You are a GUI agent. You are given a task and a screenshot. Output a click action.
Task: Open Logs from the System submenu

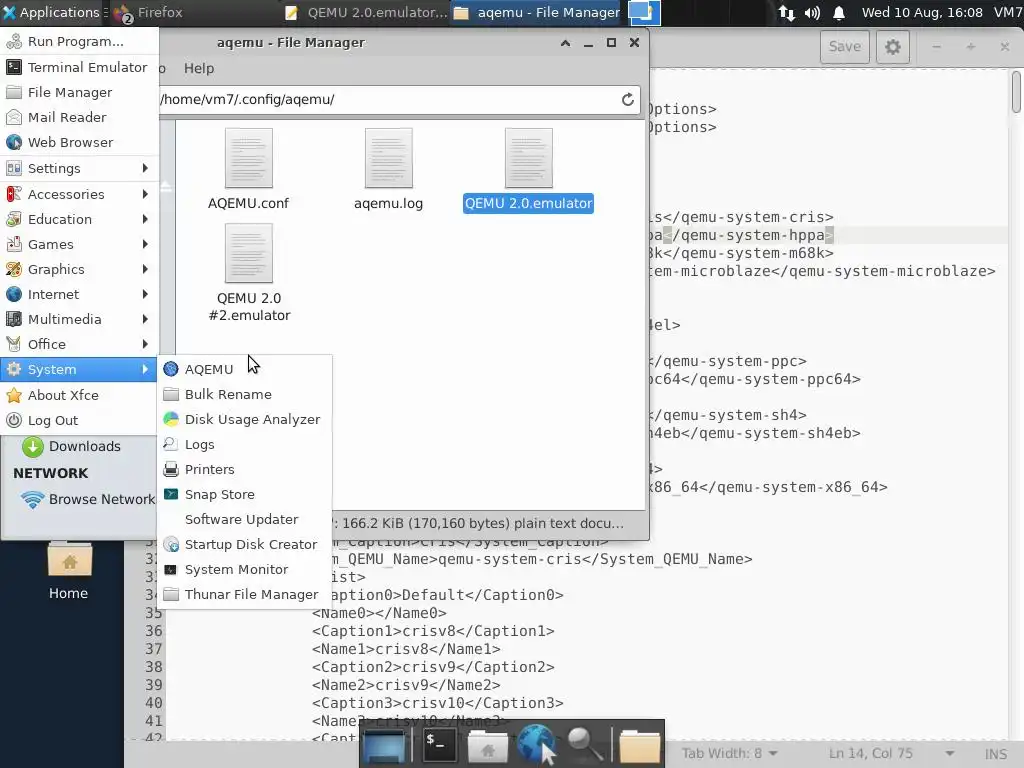244,444
